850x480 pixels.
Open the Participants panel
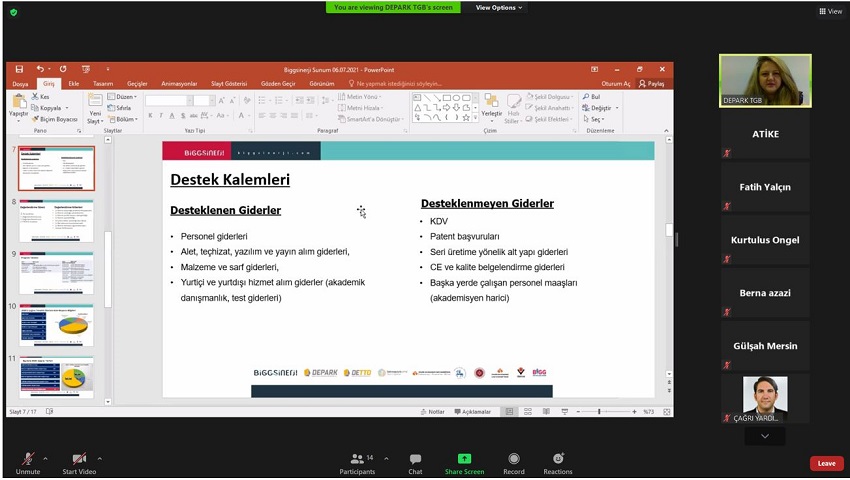tap(357, 460)
